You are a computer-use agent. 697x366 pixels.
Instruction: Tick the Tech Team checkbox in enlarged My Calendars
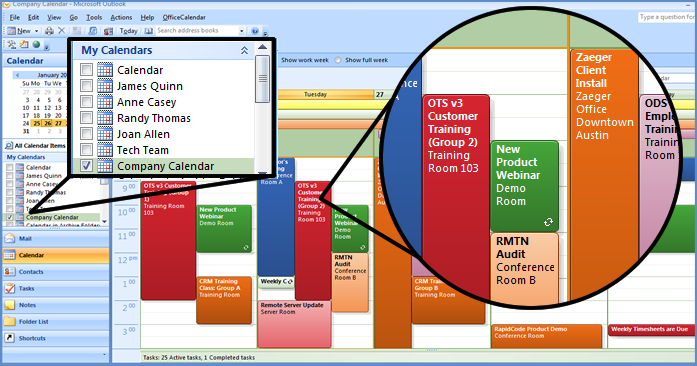[x=86, y=150]
